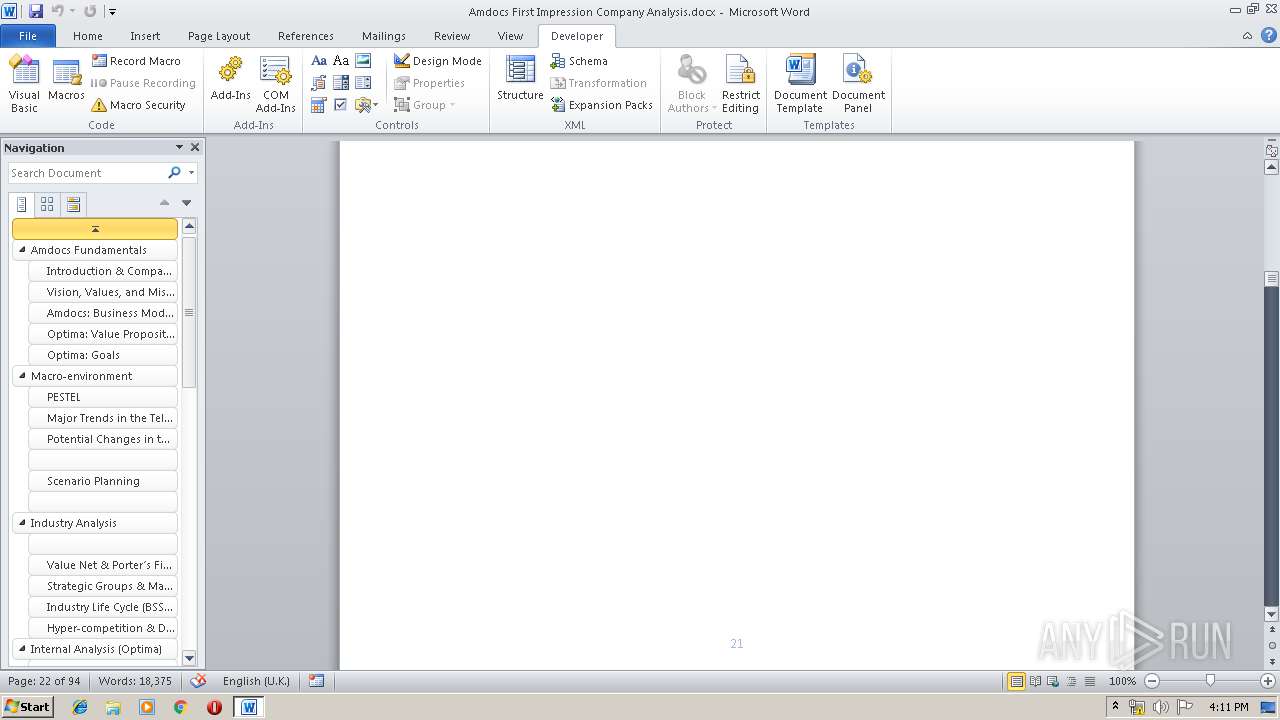Switch to Full Screen Reading view
The image size is (1280, 720).
(x=1035, y=681)
